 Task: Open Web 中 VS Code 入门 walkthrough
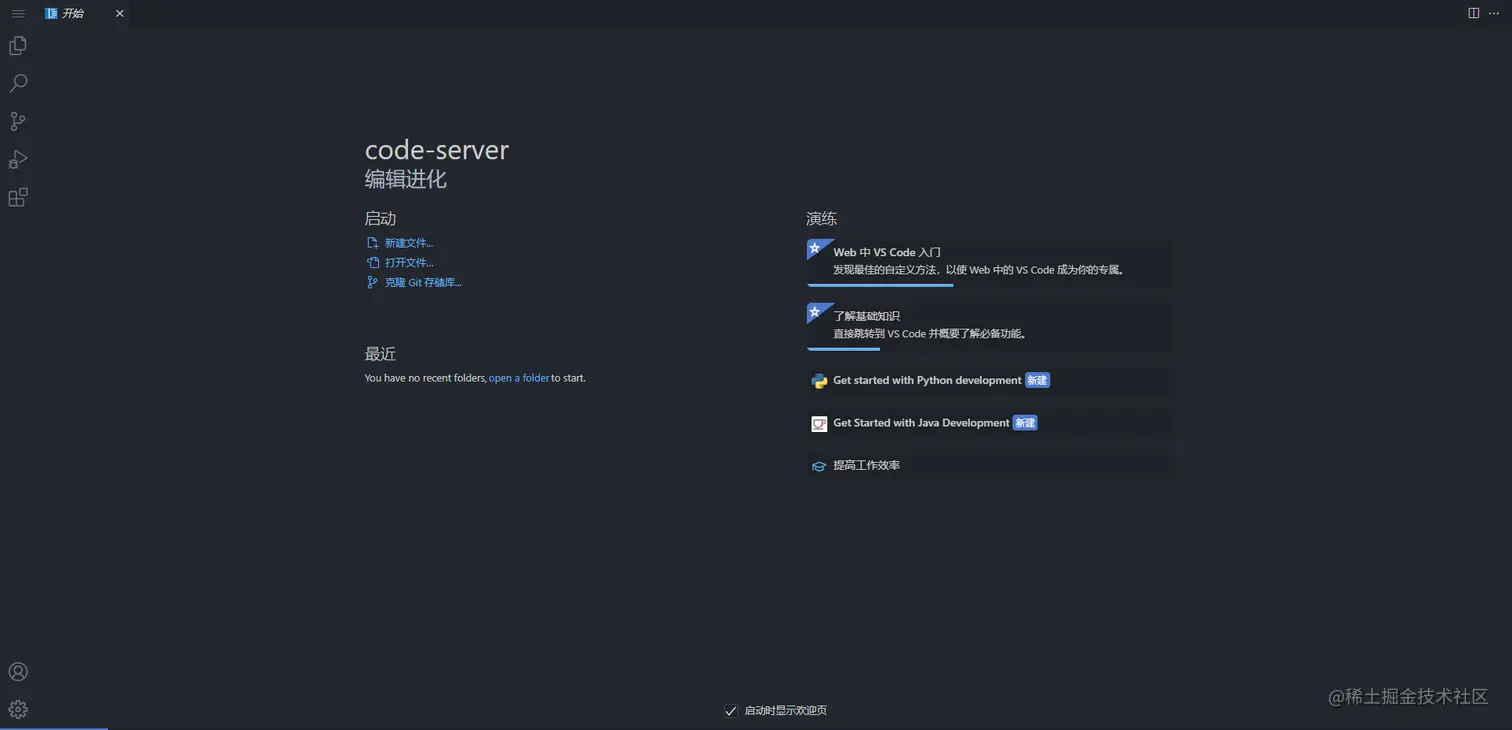990,262
